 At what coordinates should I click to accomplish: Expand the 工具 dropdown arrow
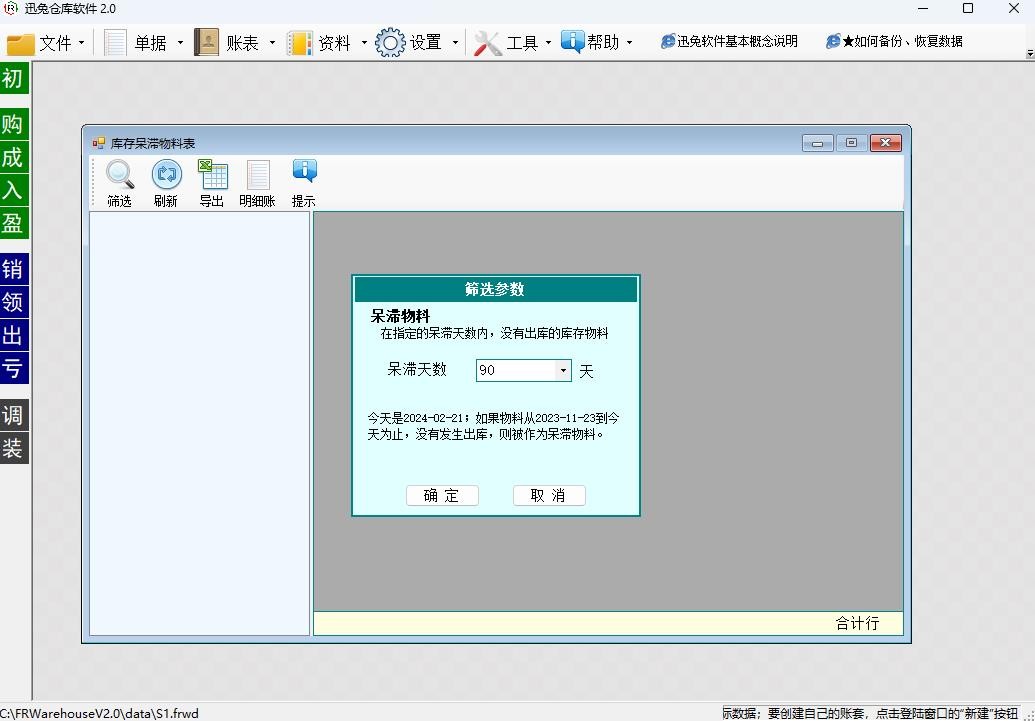pos(548,43)
